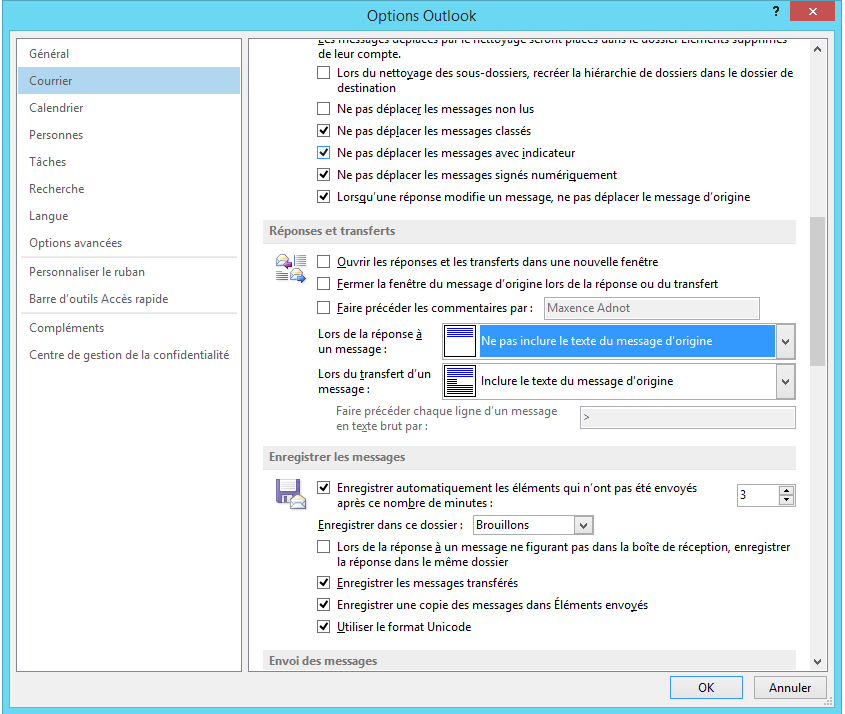Toggle saving copies in Éléments envoyés
Viewport: 845px width, 714px height.
pyautogui.click(x=323, y=605)
